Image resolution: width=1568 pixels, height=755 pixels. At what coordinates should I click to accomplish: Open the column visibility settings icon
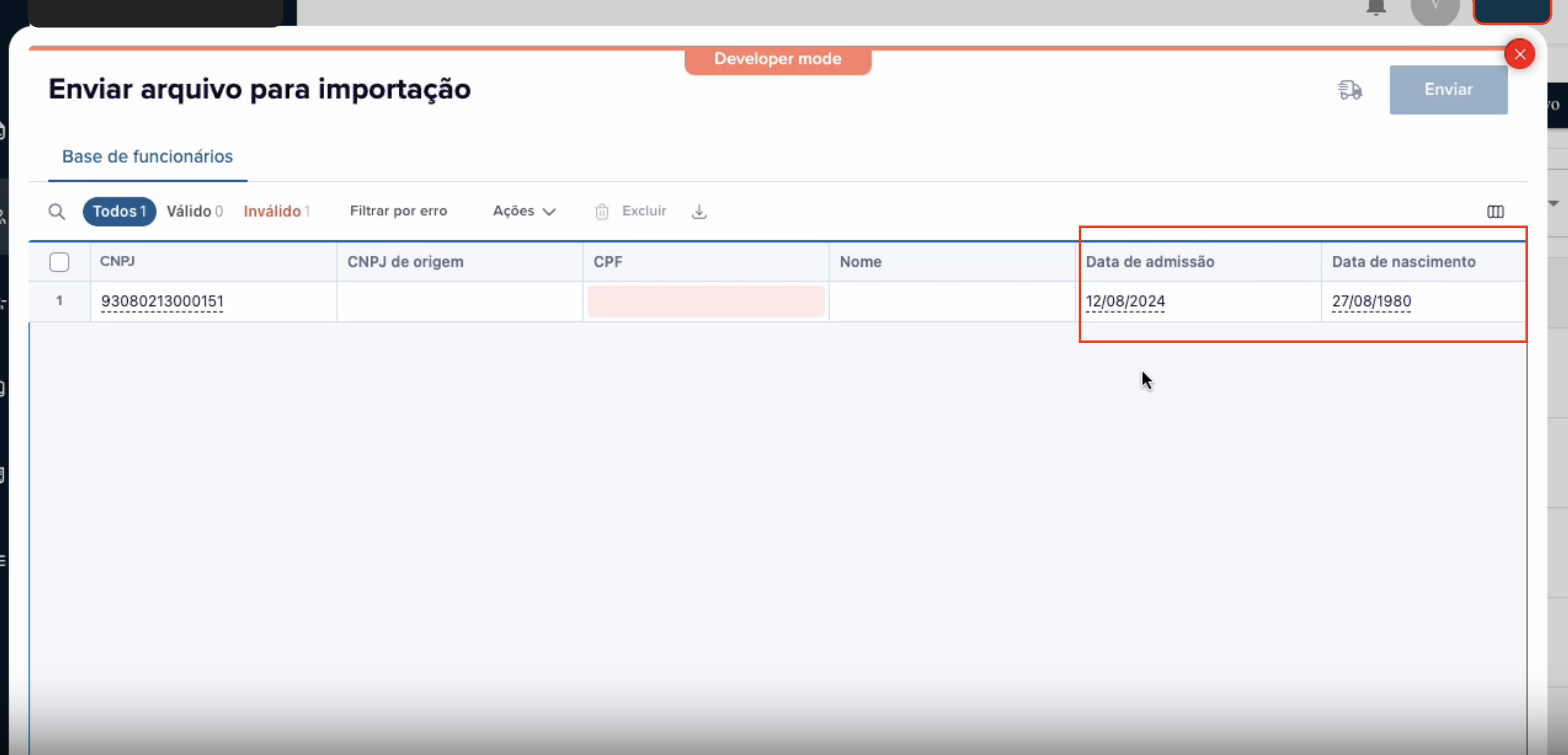(x=1495, y=212)
